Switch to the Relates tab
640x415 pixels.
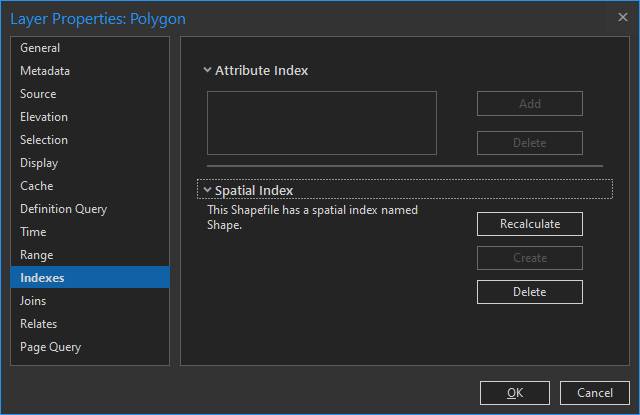pyautogui.click(x=38, y=324)
